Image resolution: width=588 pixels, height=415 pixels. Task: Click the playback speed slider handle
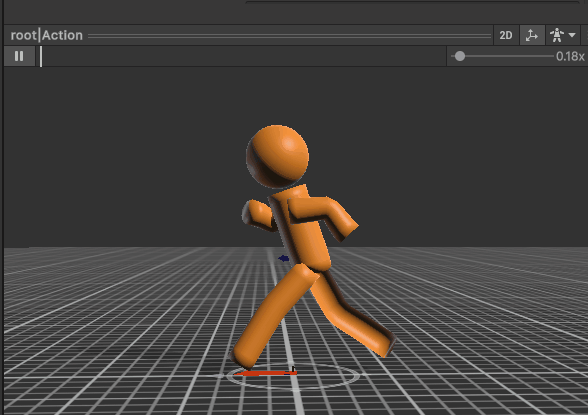point(460,56)
